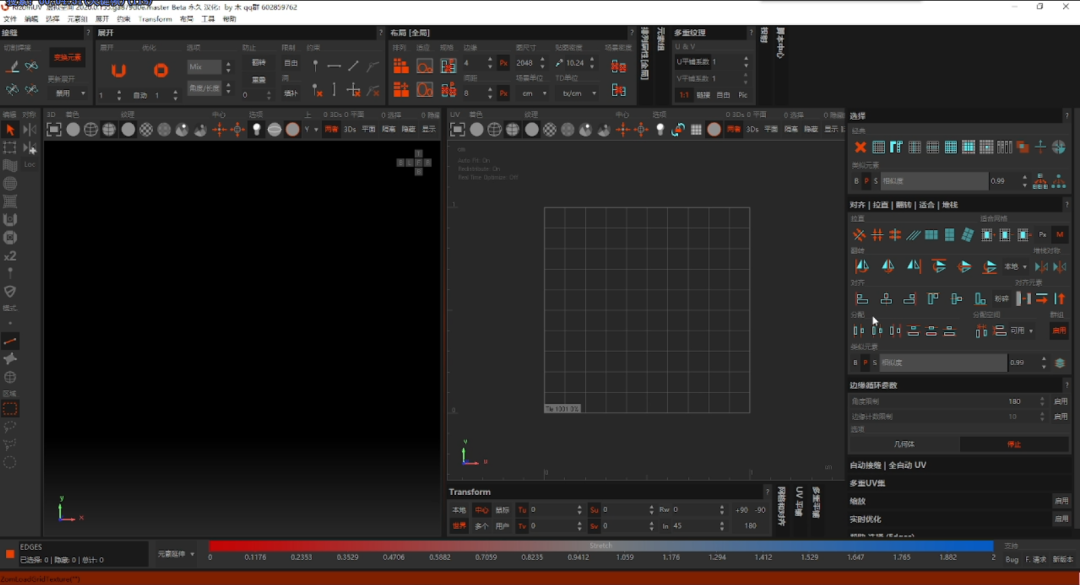Toggle the orange 启用 group button
This screenshot has height=585, width=1080.
[x=1059, y=331]
